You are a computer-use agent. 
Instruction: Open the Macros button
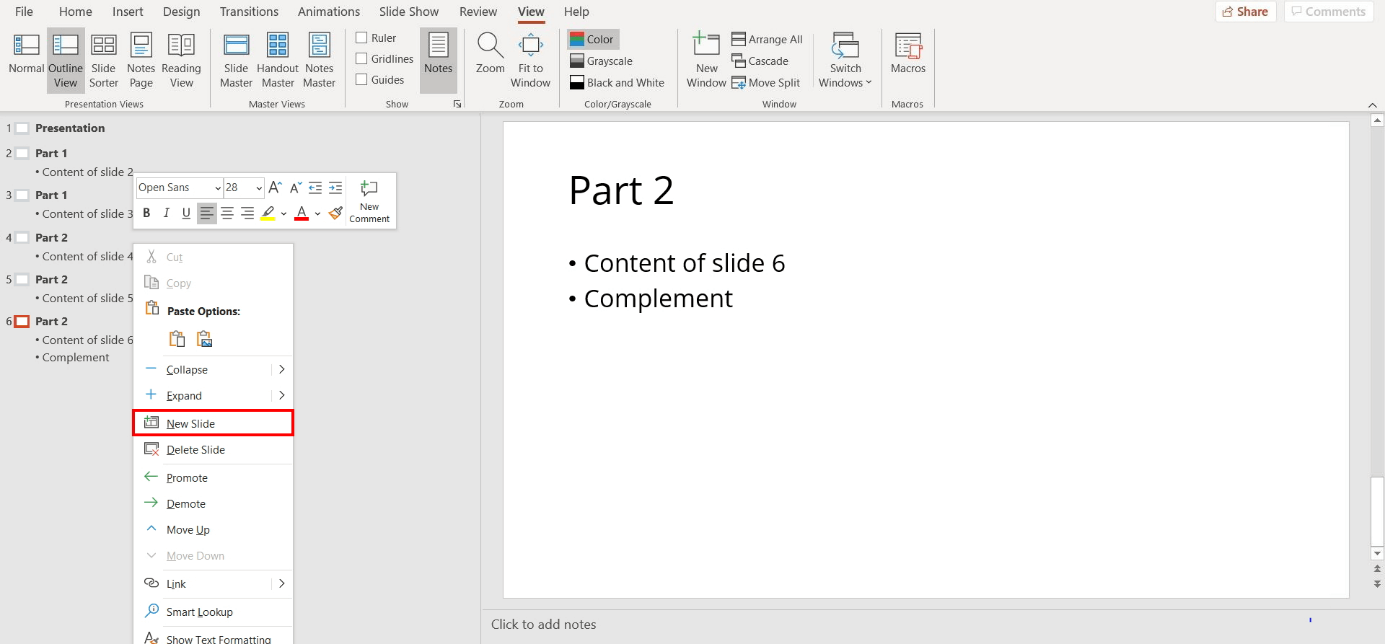pos(908,55)
